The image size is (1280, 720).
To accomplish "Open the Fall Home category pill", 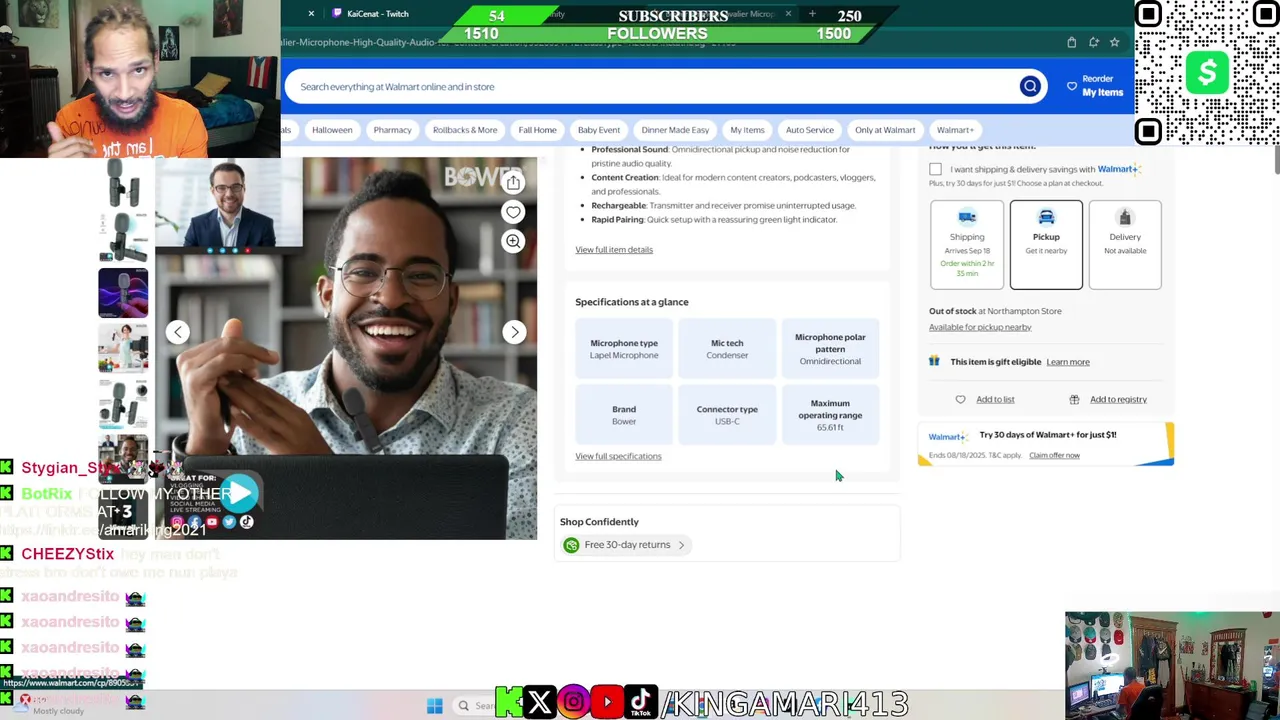I will (x=537, y=130).
